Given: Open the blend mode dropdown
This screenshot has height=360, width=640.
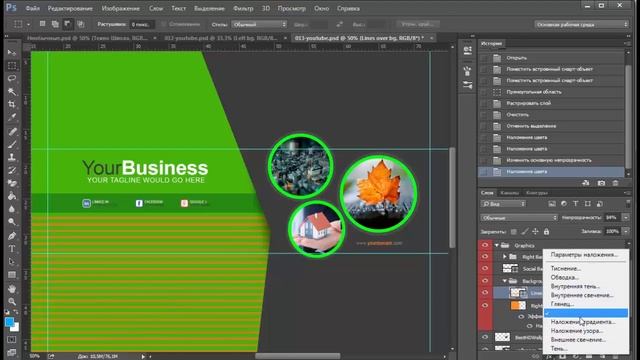Looking at the screenshot, I should coord(519,218).
